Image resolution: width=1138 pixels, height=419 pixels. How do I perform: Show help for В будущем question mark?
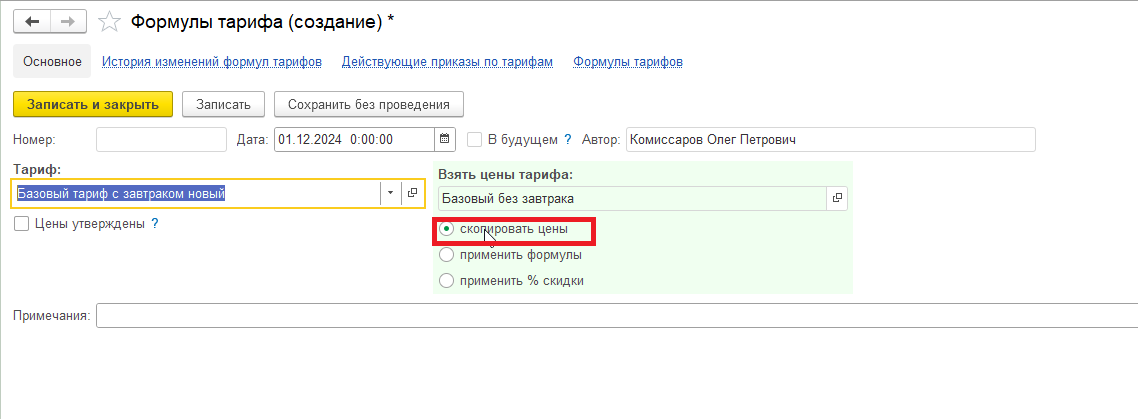click(x=568, y=139)
